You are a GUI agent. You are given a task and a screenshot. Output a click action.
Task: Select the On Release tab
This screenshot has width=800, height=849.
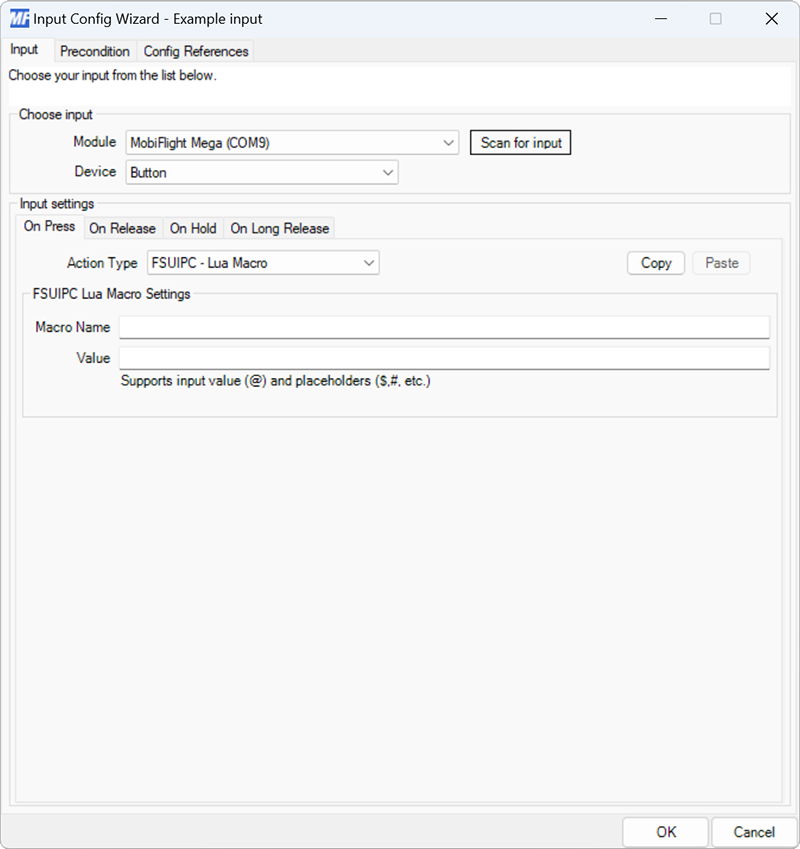pyautogui.click(x=123, y=228)
